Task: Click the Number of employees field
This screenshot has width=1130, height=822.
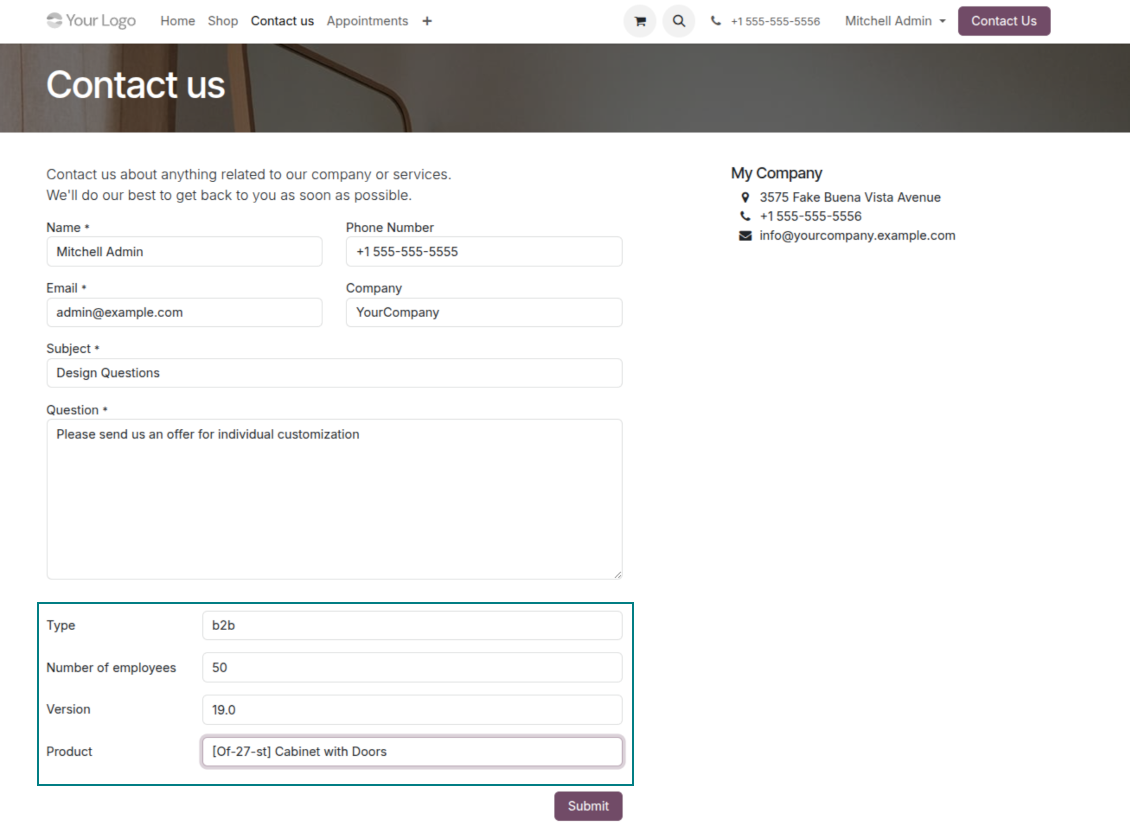Action: 412,667
